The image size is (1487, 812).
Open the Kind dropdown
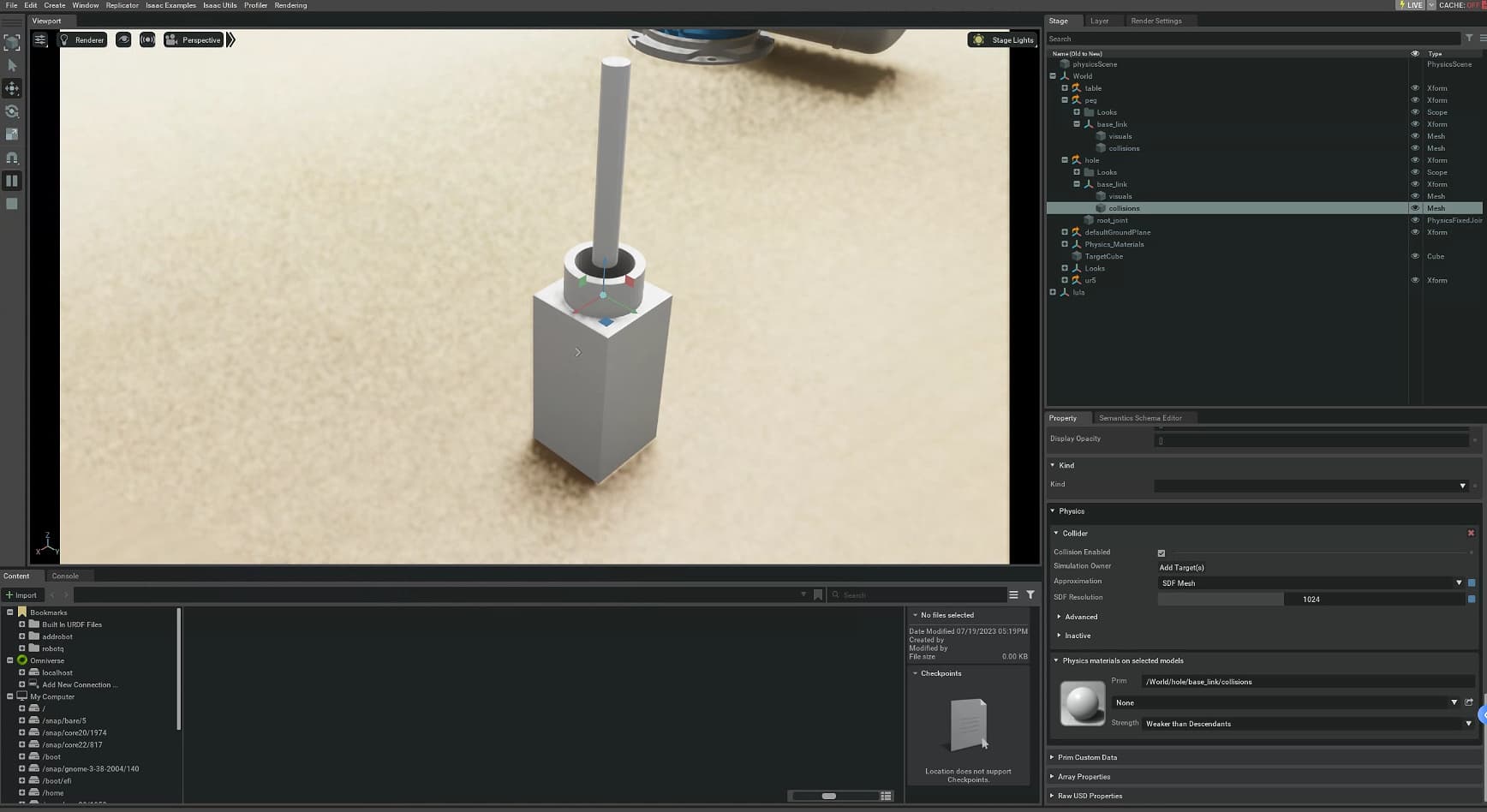[x=1311, y=486]
